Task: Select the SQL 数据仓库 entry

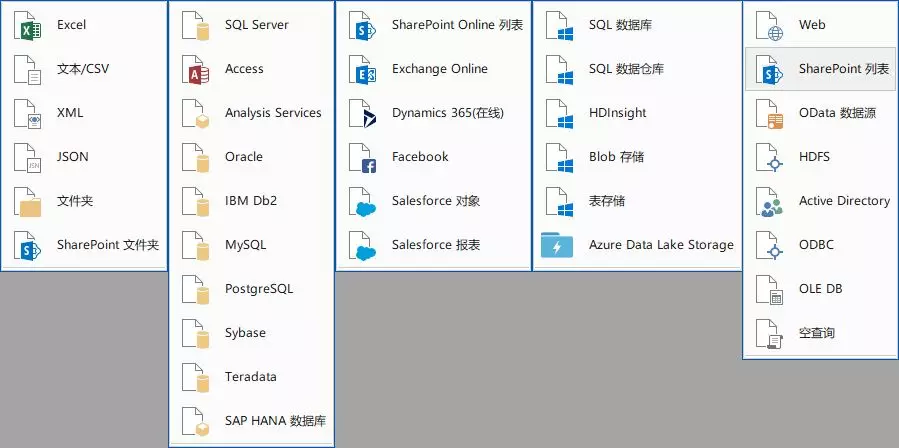Action: coord(637,69)
